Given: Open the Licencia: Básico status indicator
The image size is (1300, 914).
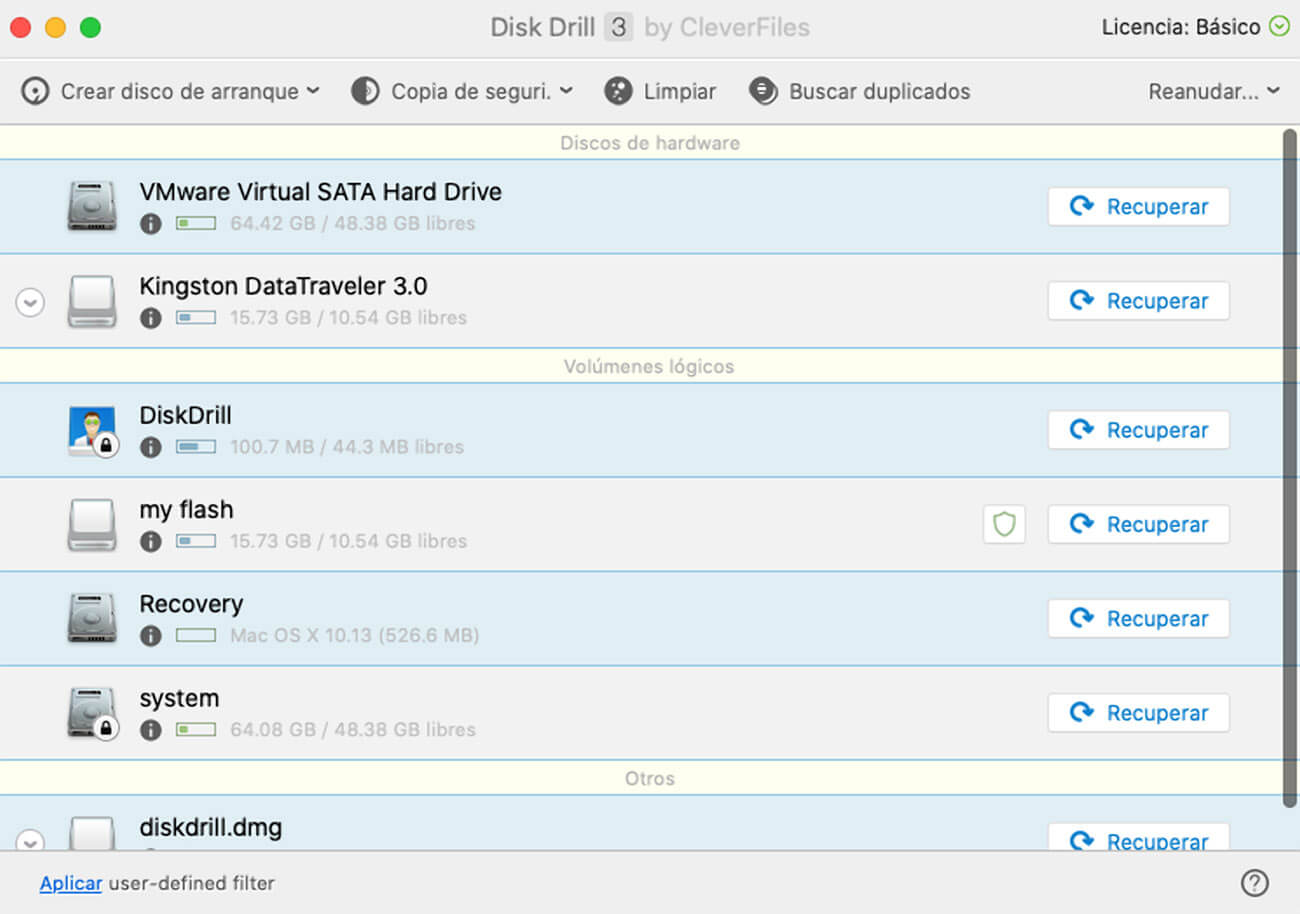Looking at the screenshot, I should (1195, 27).
